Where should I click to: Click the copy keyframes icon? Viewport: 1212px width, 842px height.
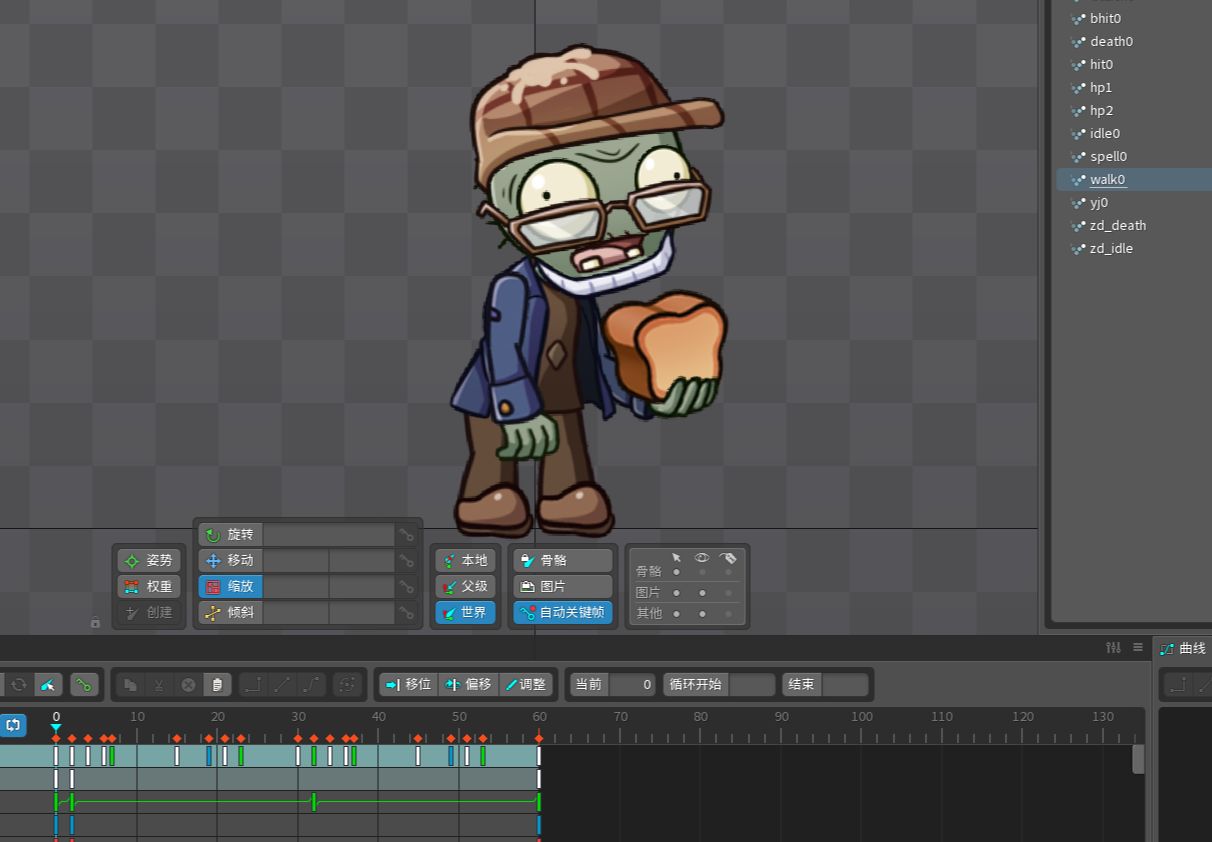coord(130,685)
